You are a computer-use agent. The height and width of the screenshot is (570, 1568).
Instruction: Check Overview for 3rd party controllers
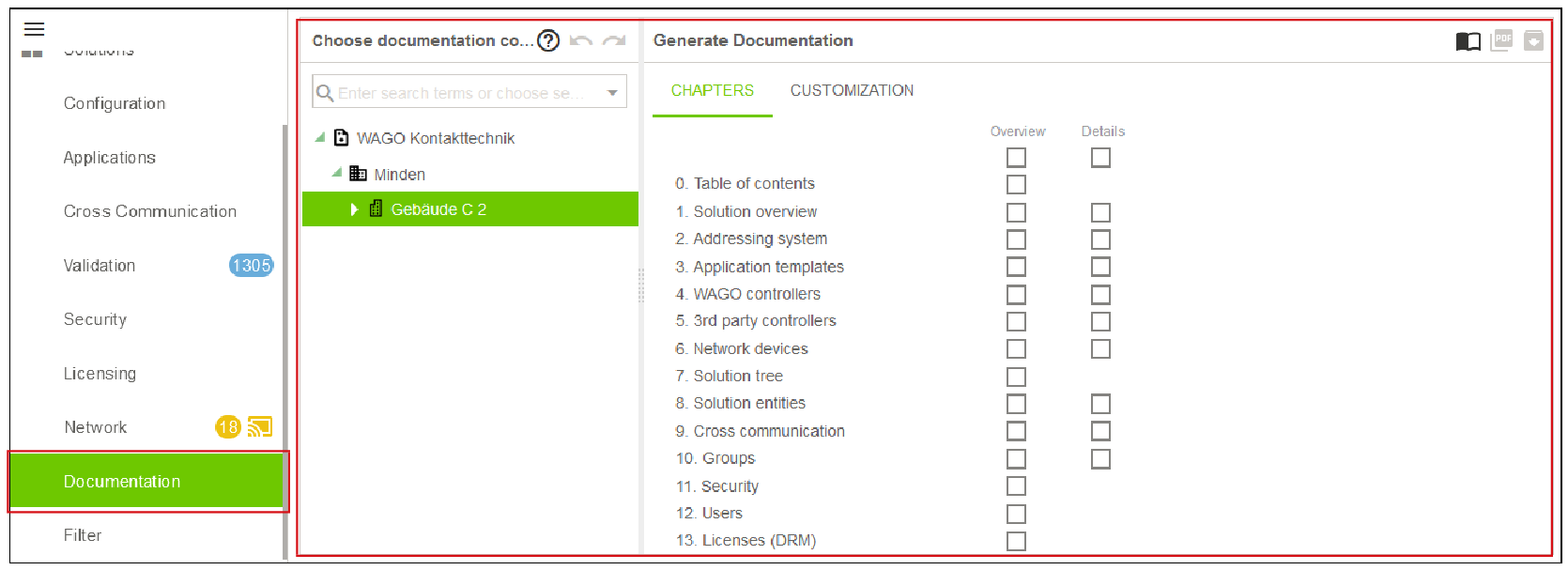coord(1016,321)
